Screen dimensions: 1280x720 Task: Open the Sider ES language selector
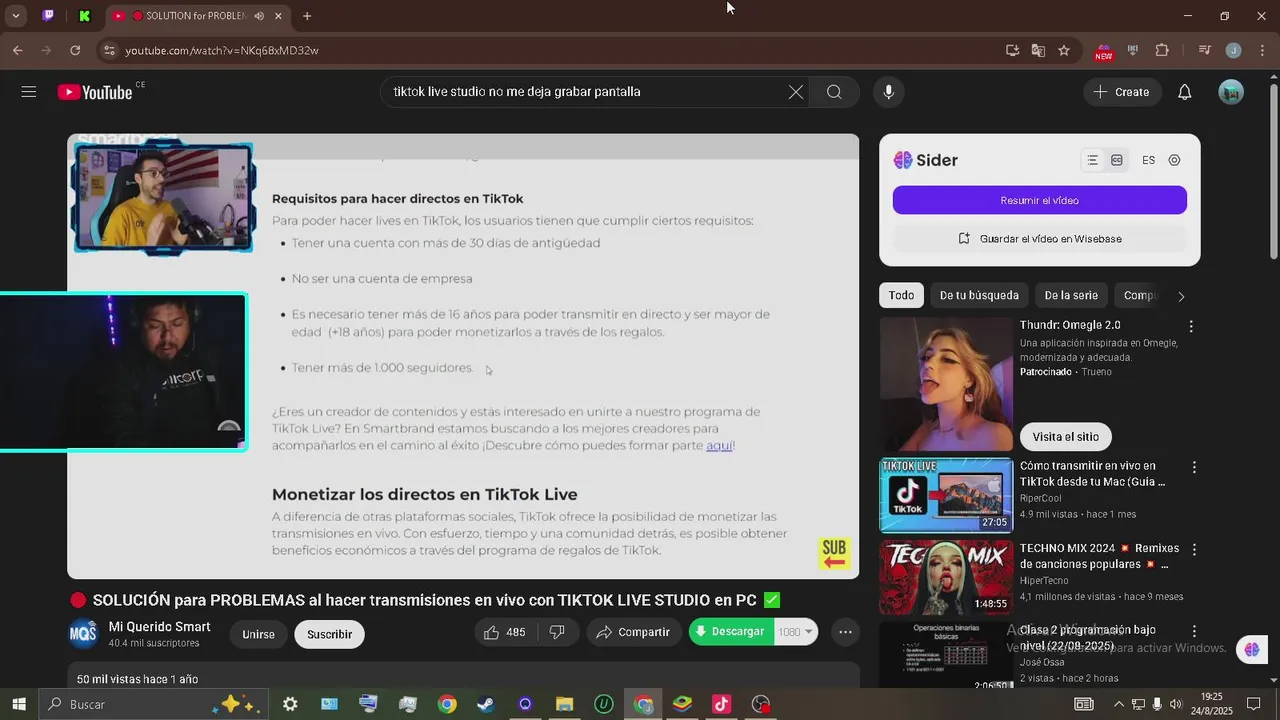click(1148, 160)
